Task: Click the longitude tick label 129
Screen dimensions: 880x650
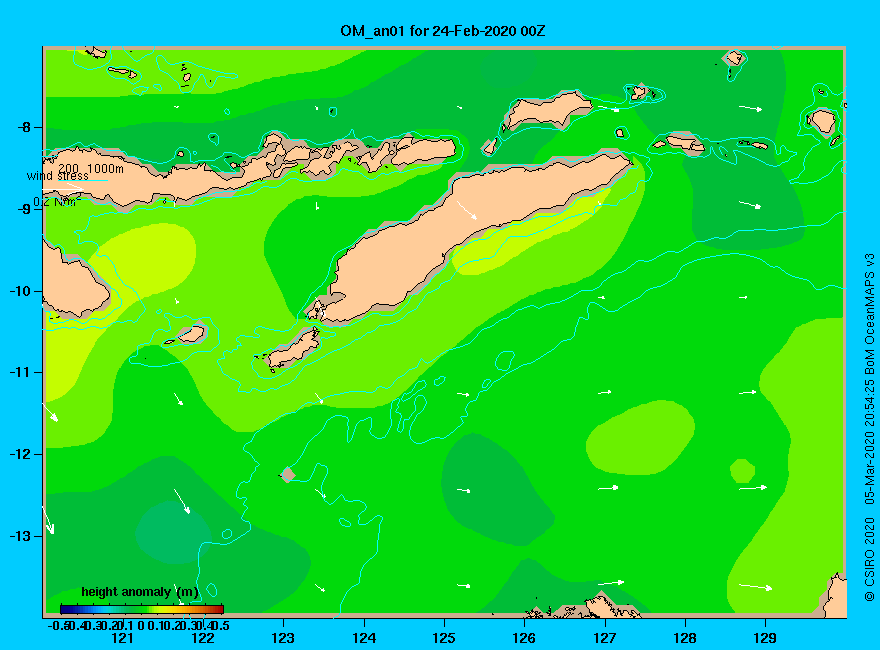Action: tap(765, 638)
